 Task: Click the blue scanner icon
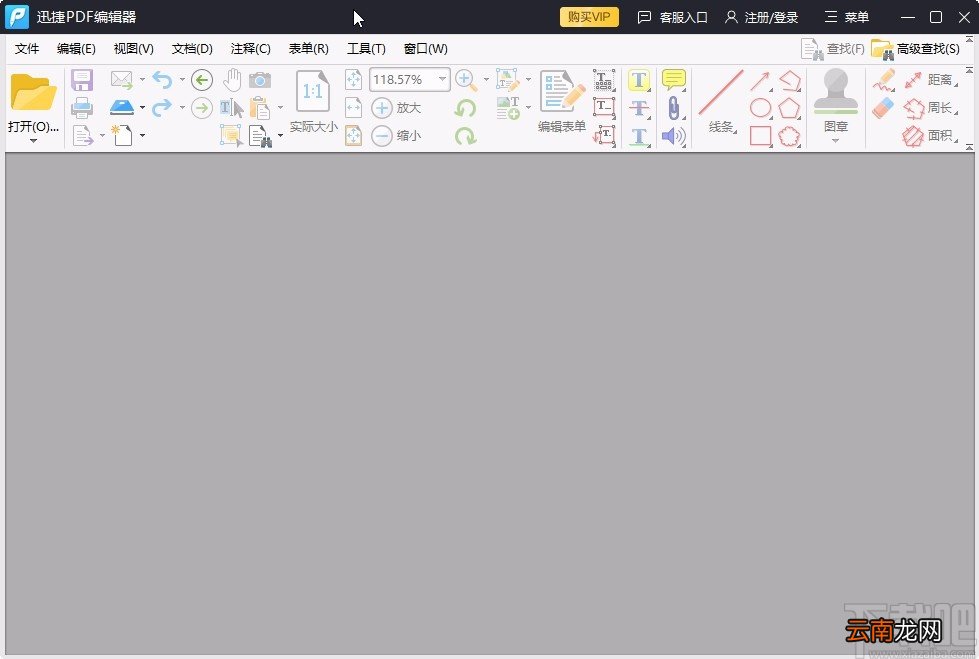(x=122, y=107)
